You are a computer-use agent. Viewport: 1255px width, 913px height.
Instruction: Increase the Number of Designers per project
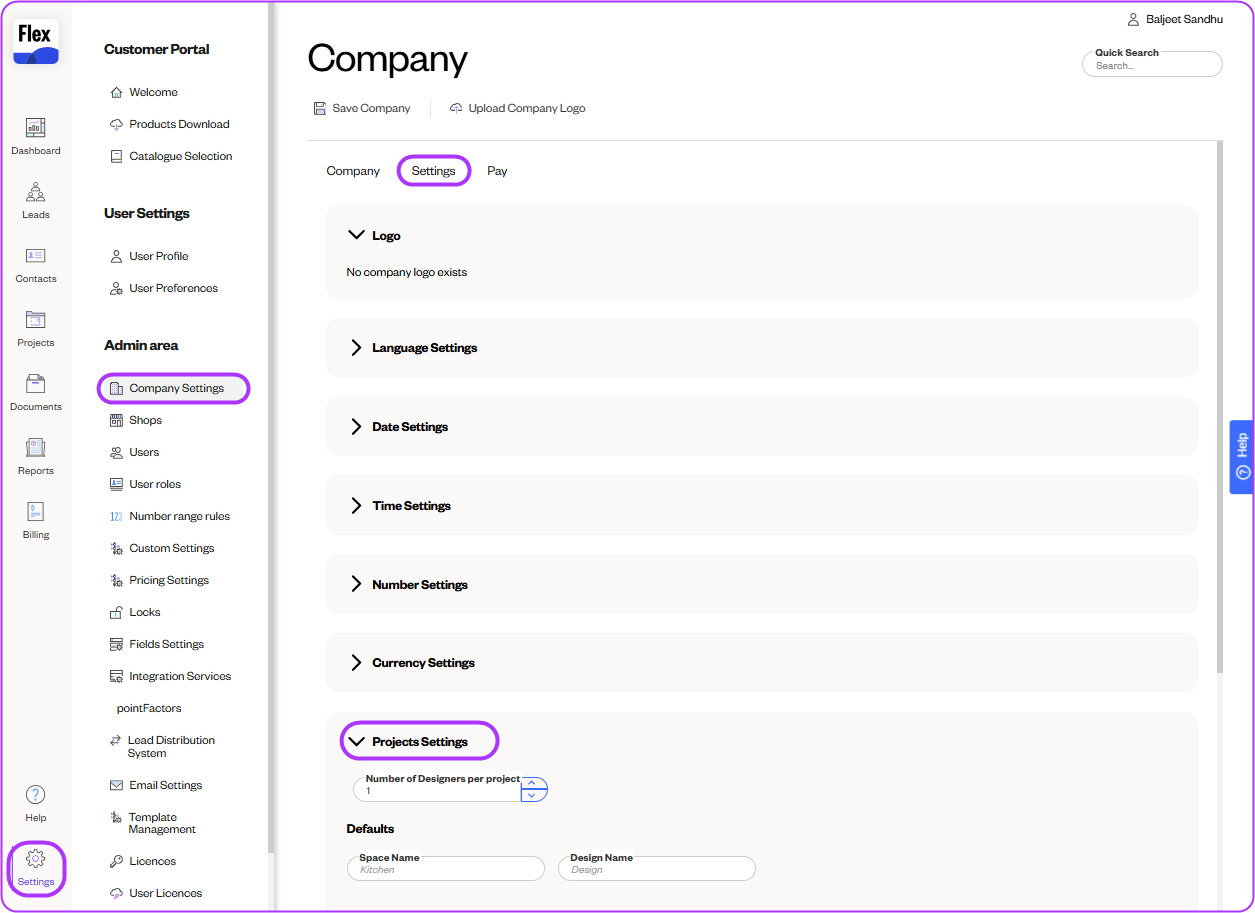pyautogui.click(x=534, y=784)
